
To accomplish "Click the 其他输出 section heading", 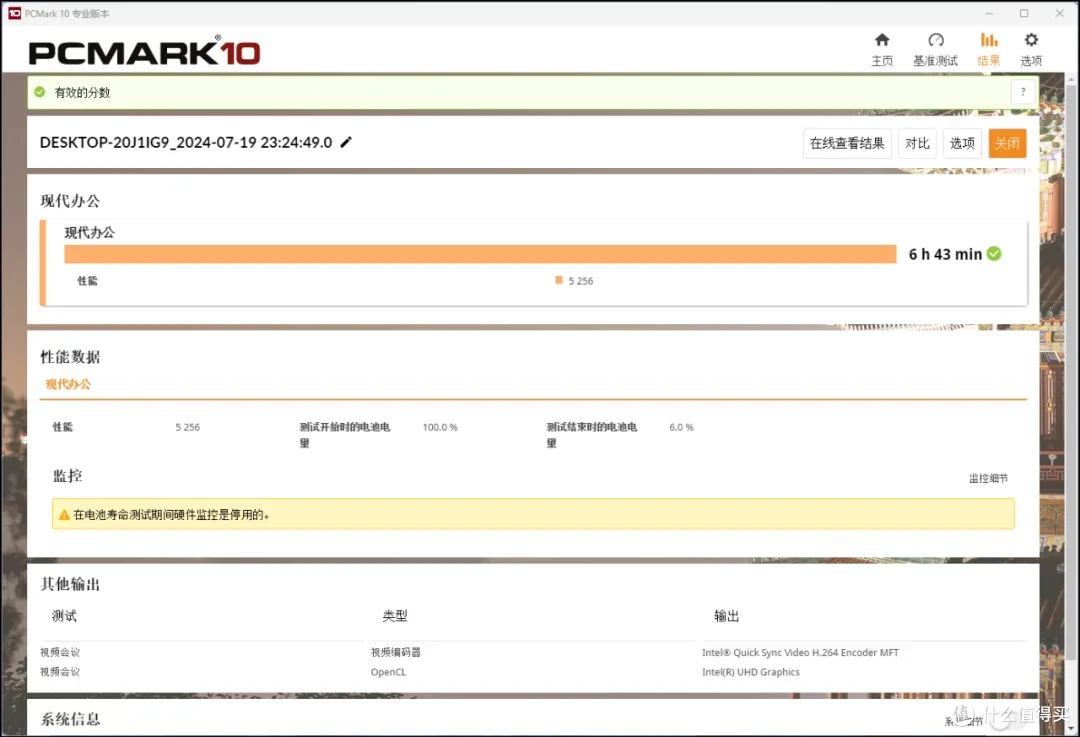I will pos(70,584).
